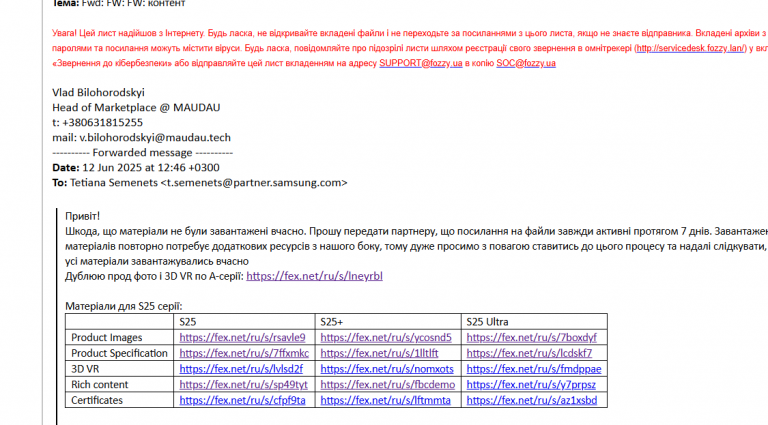
Task: Open S25+ Rich content link fbcdemo
Action: click(387, 384)
